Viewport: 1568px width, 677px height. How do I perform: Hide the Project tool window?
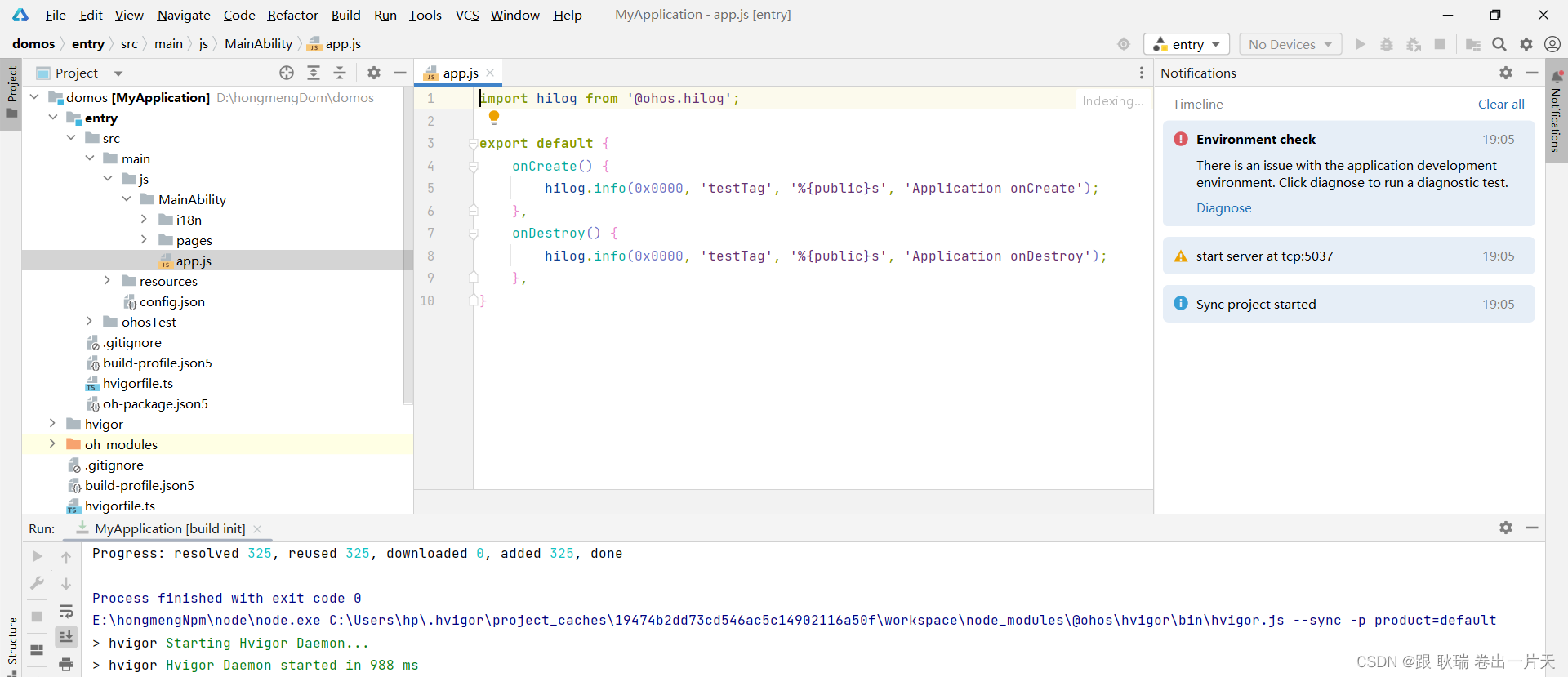400,73
